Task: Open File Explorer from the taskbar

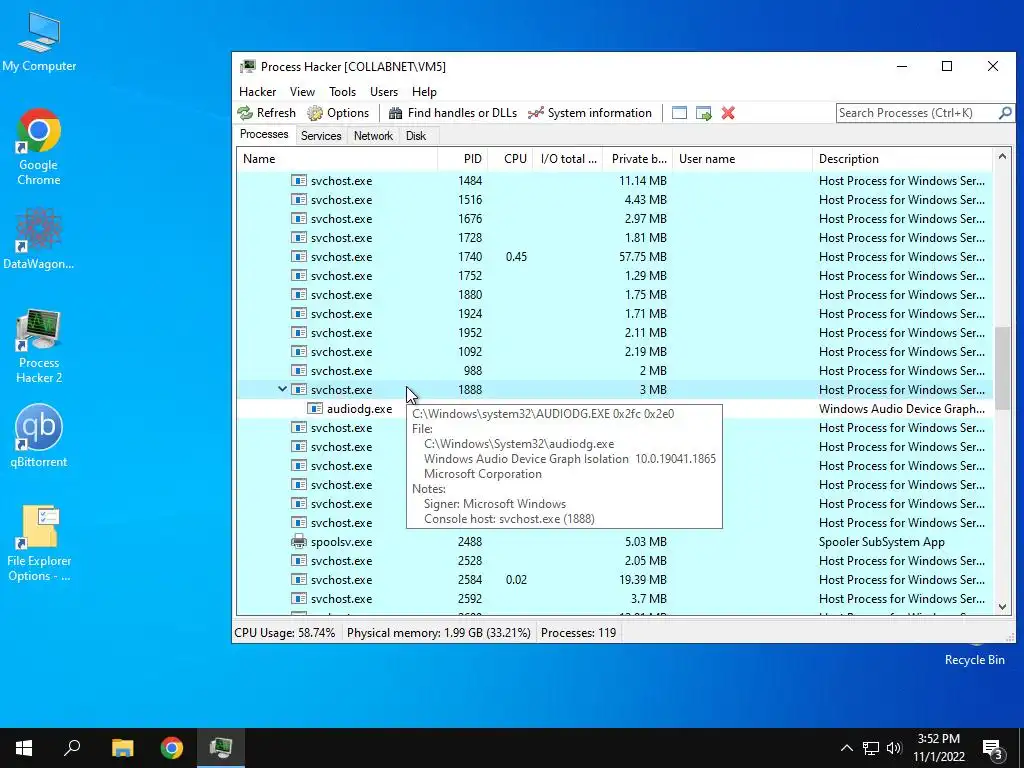Action: click(x=122, y=748)
